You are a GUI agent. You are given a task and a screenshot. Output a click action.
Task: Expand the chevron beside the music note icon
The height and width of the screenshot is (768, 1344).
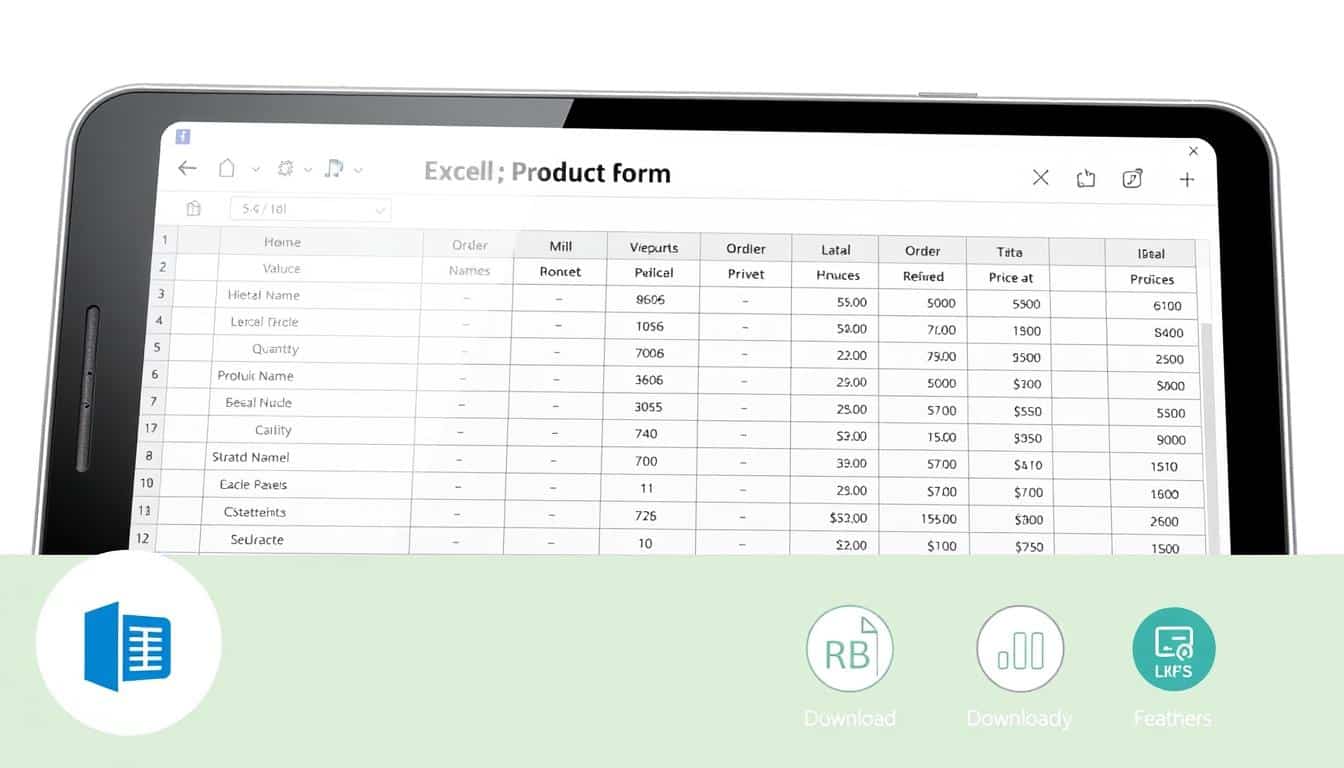click(358, 170)
